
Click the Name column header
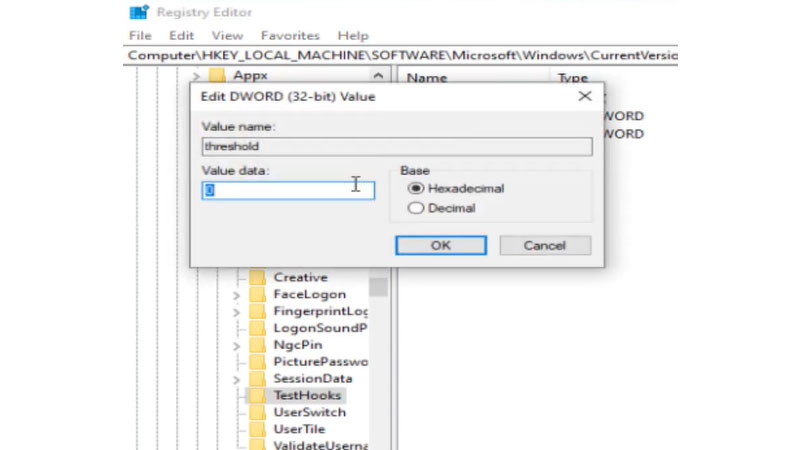point(427,78)
